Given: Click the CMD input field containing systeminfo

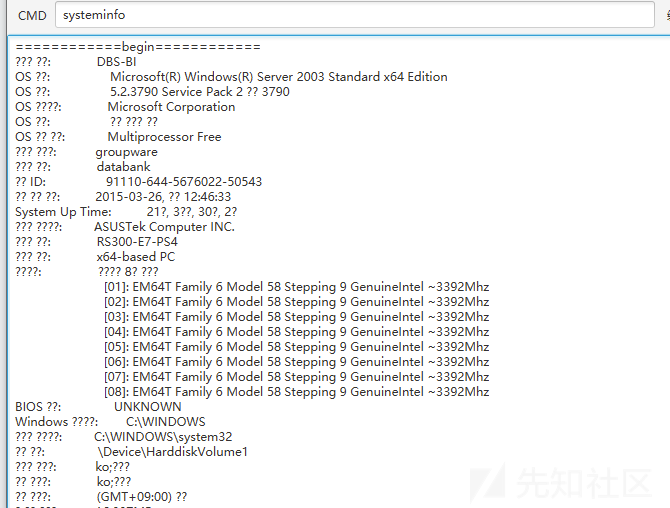Looking at the screenshot, I should [355, 15].
